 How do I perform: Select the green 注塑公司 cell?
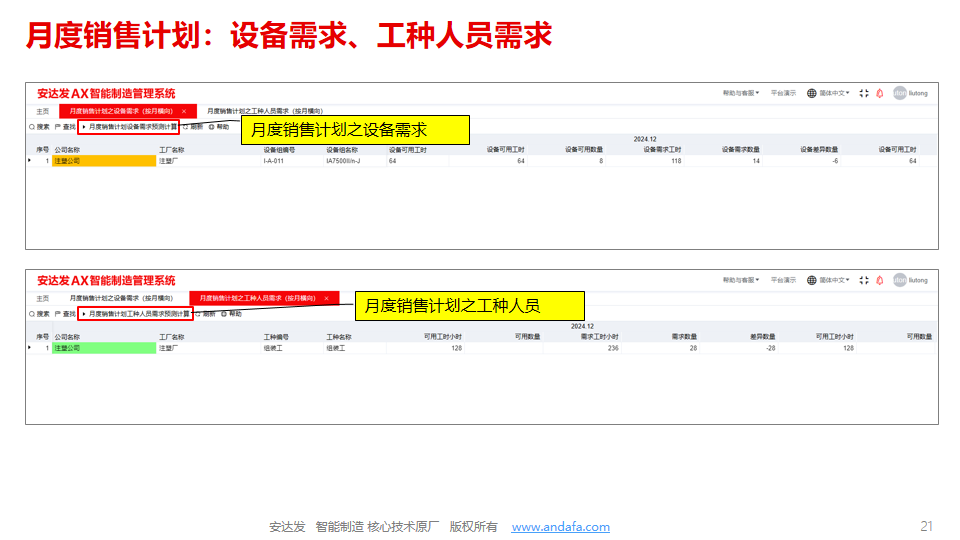(103, 348)
